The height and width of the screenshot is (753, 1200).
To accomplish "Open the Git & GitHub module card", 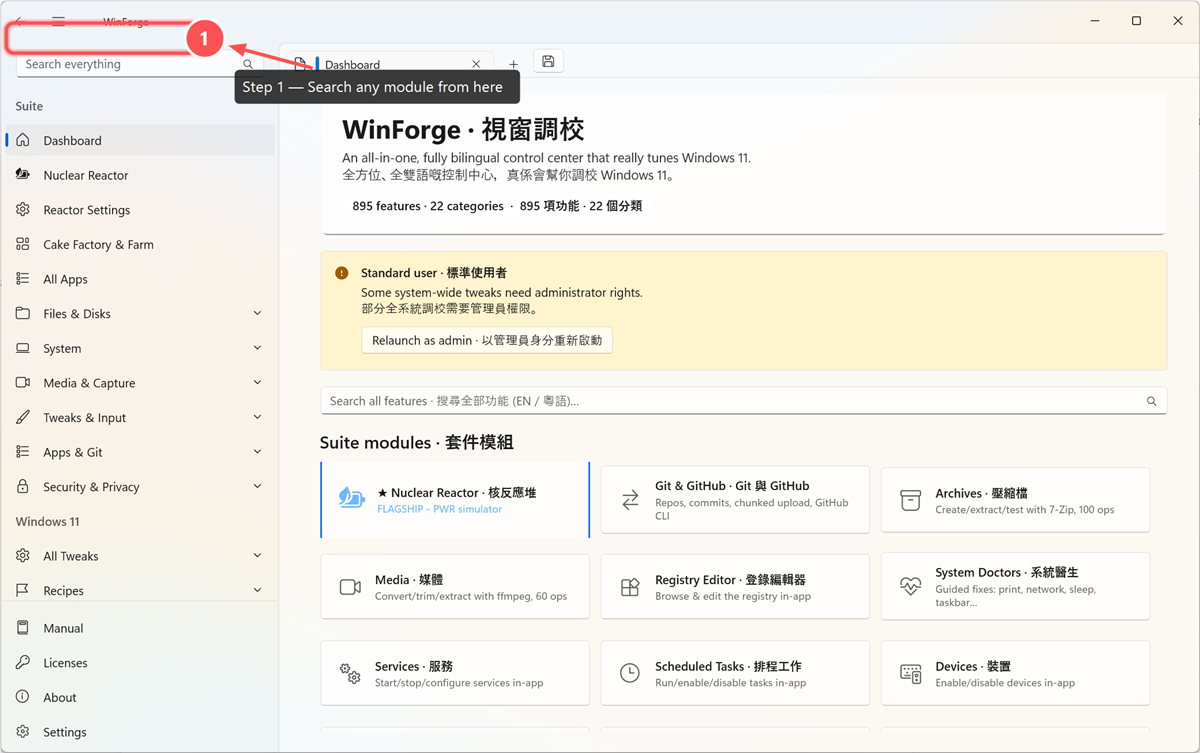I will 735,500.
